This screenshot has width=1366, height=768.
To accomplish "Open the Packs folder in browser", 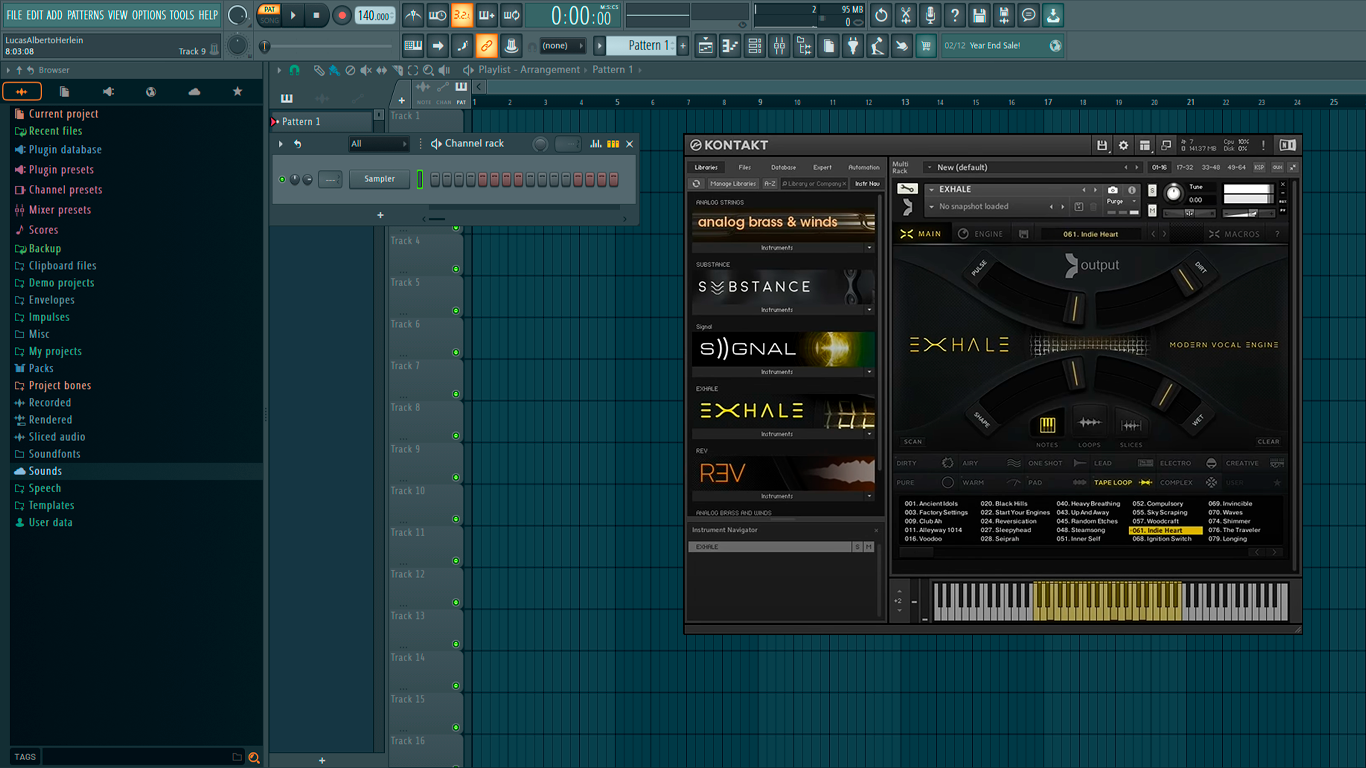I will click(x=41, y=368).
